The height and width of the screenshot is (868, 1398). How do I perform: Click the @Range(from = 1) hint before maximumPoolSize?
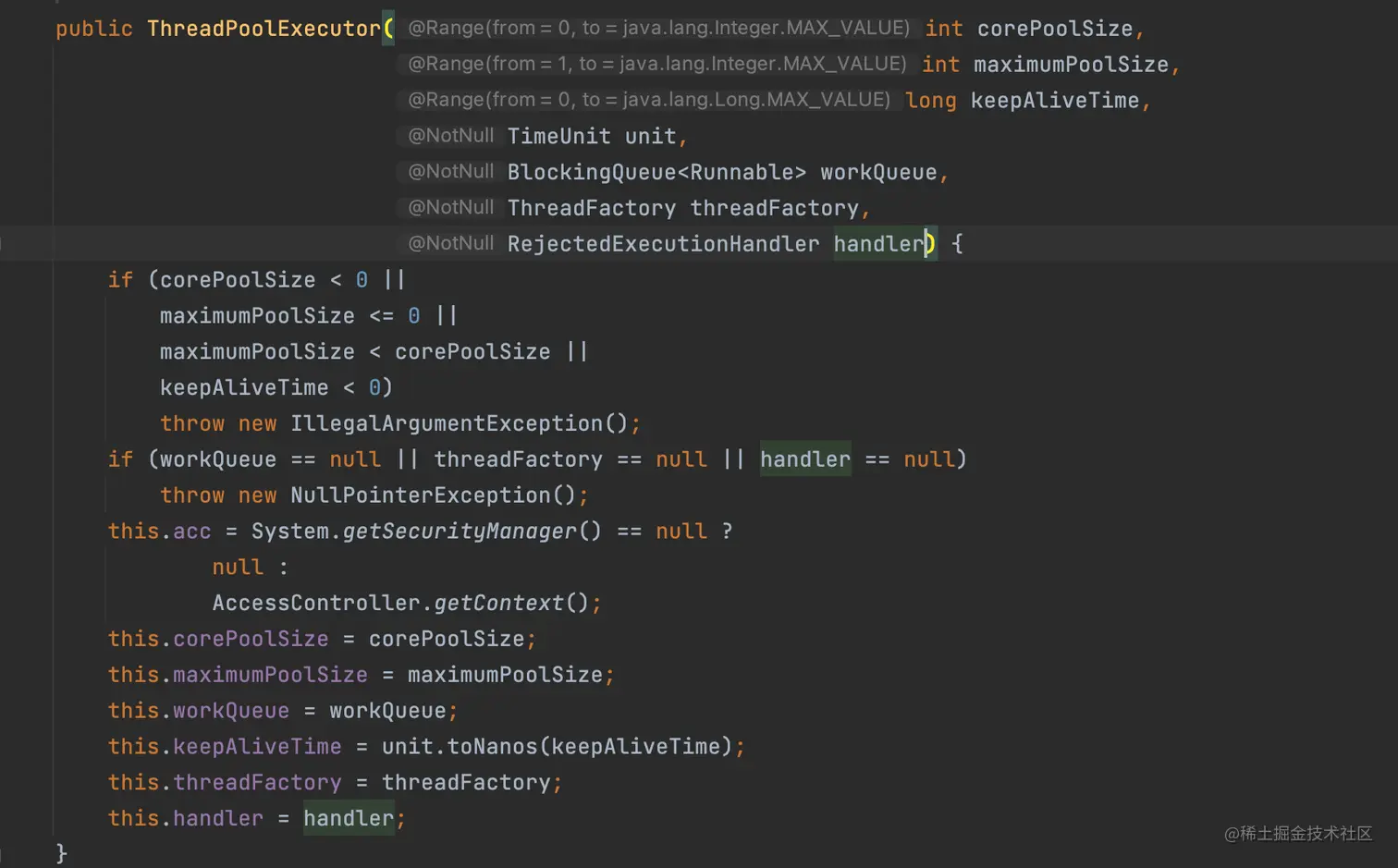[x=657, y=64]
